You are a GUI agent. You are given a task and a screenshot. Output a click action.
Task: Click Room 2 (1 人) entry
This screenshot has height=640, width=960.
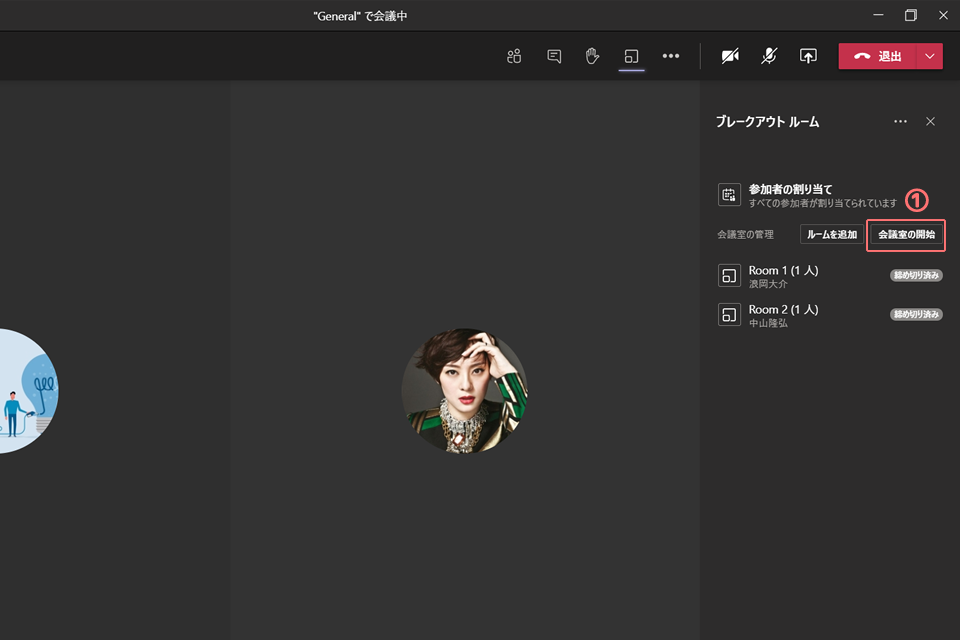[x=784, y=309]
